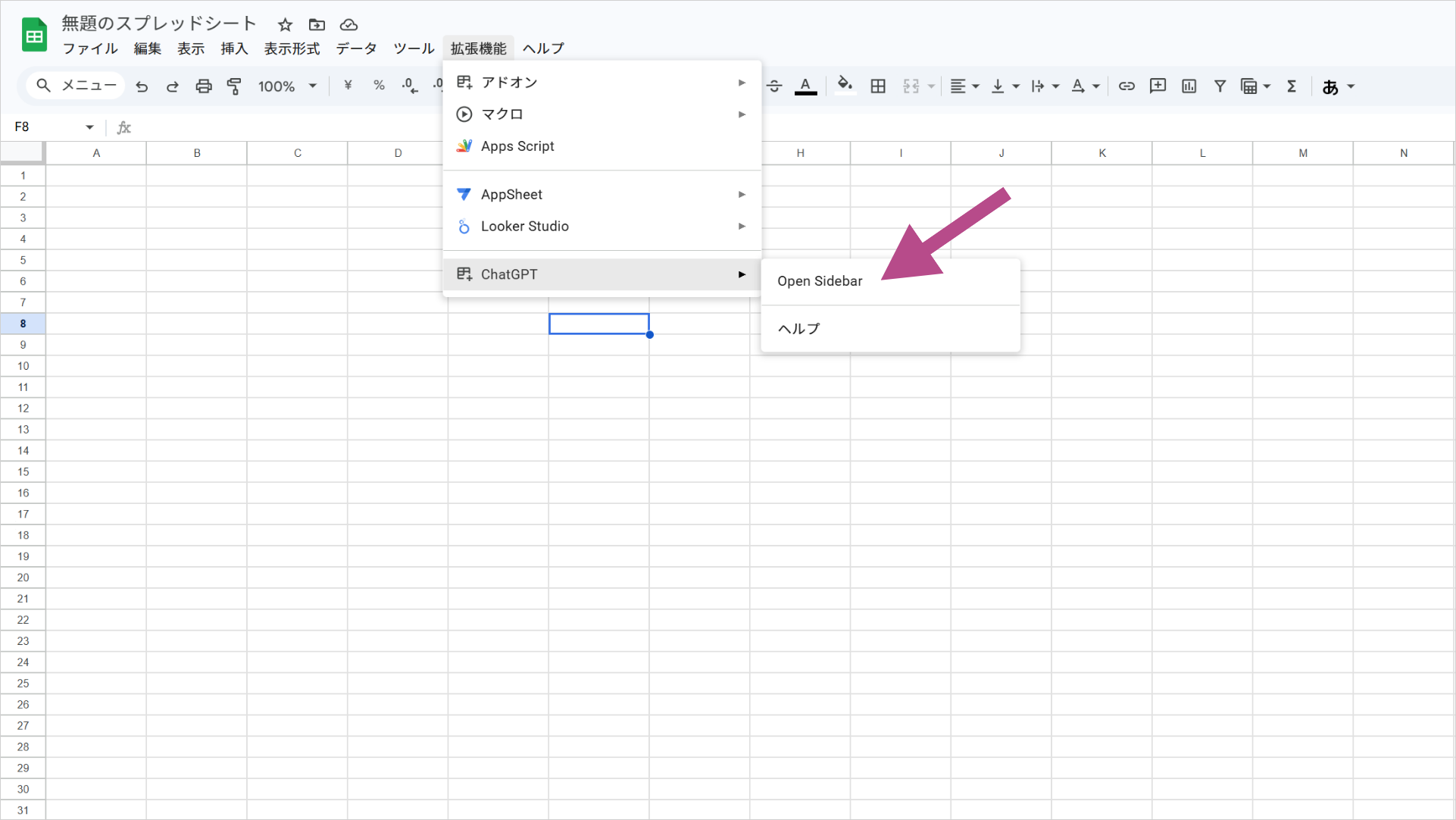Viewport: 1456px width, 820px height.
Task: Open the 表示形式 menu
Action: pos(292,49)
